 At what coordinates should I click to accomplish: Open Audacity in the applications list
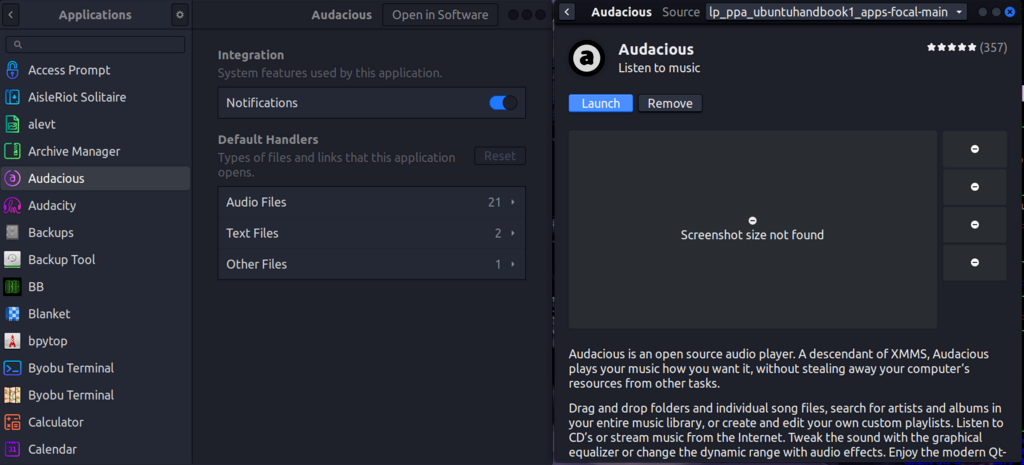(95, 206)
